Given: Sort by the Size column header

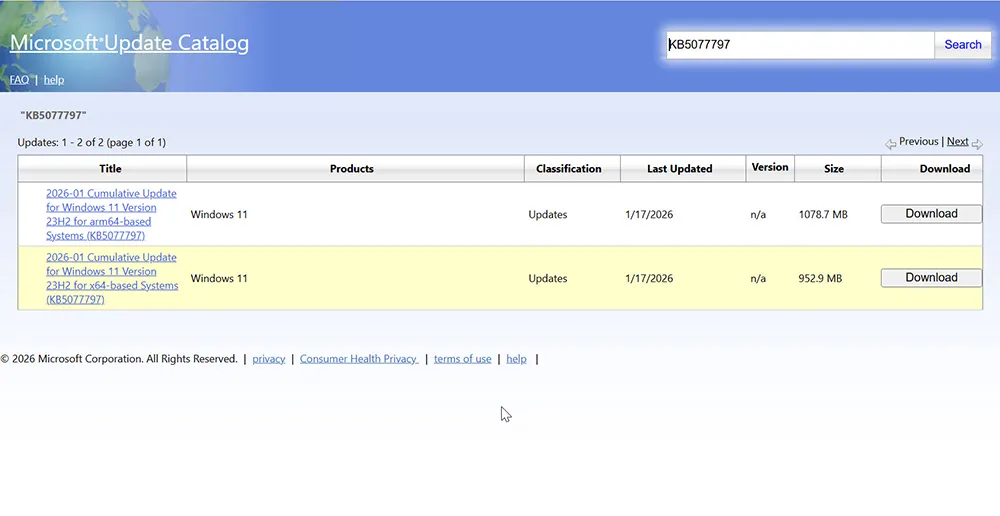Looking at the screenshot, I should (x=834, y=168).
